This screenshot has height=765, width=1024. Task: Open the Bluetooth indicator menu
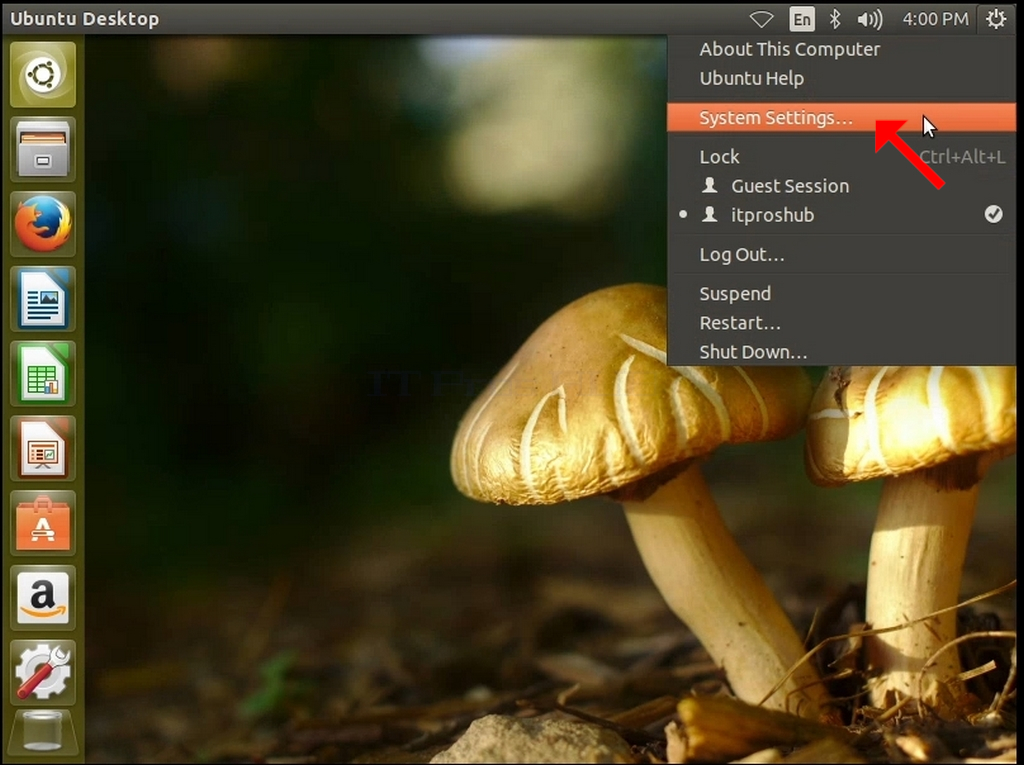tap(835, 19)
